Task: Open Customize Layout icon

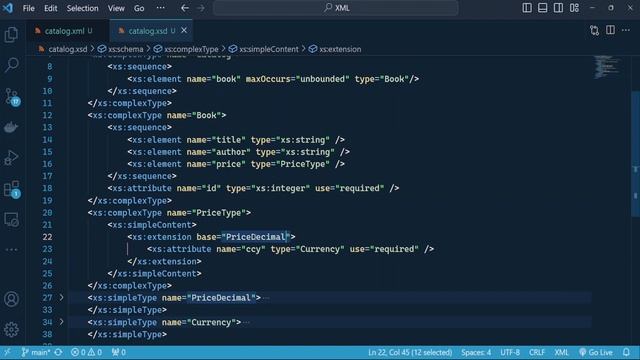Action: [x=574, y=8]
